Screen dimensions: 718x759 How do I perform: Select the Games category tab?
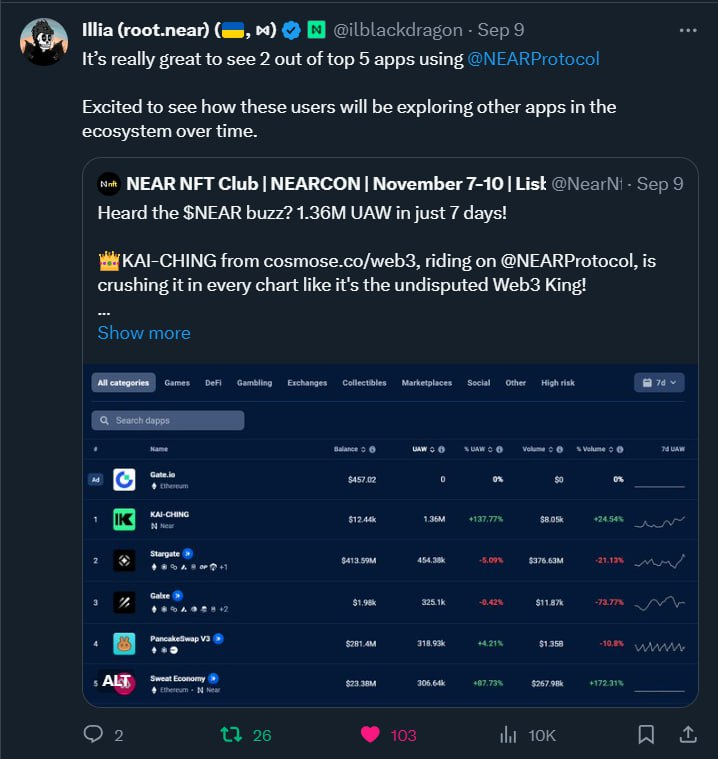coord(177,383)
